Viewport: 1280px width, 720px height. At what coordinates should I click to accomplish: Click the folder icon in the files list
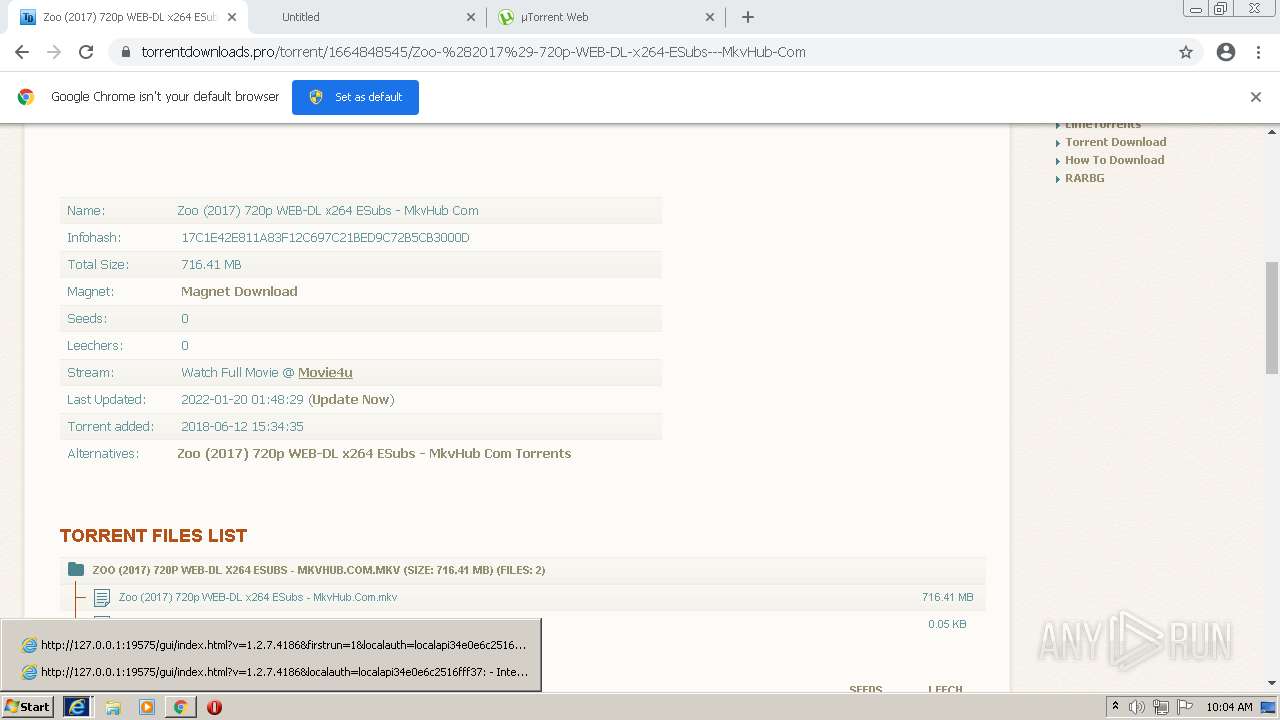[x=76, y=570]
